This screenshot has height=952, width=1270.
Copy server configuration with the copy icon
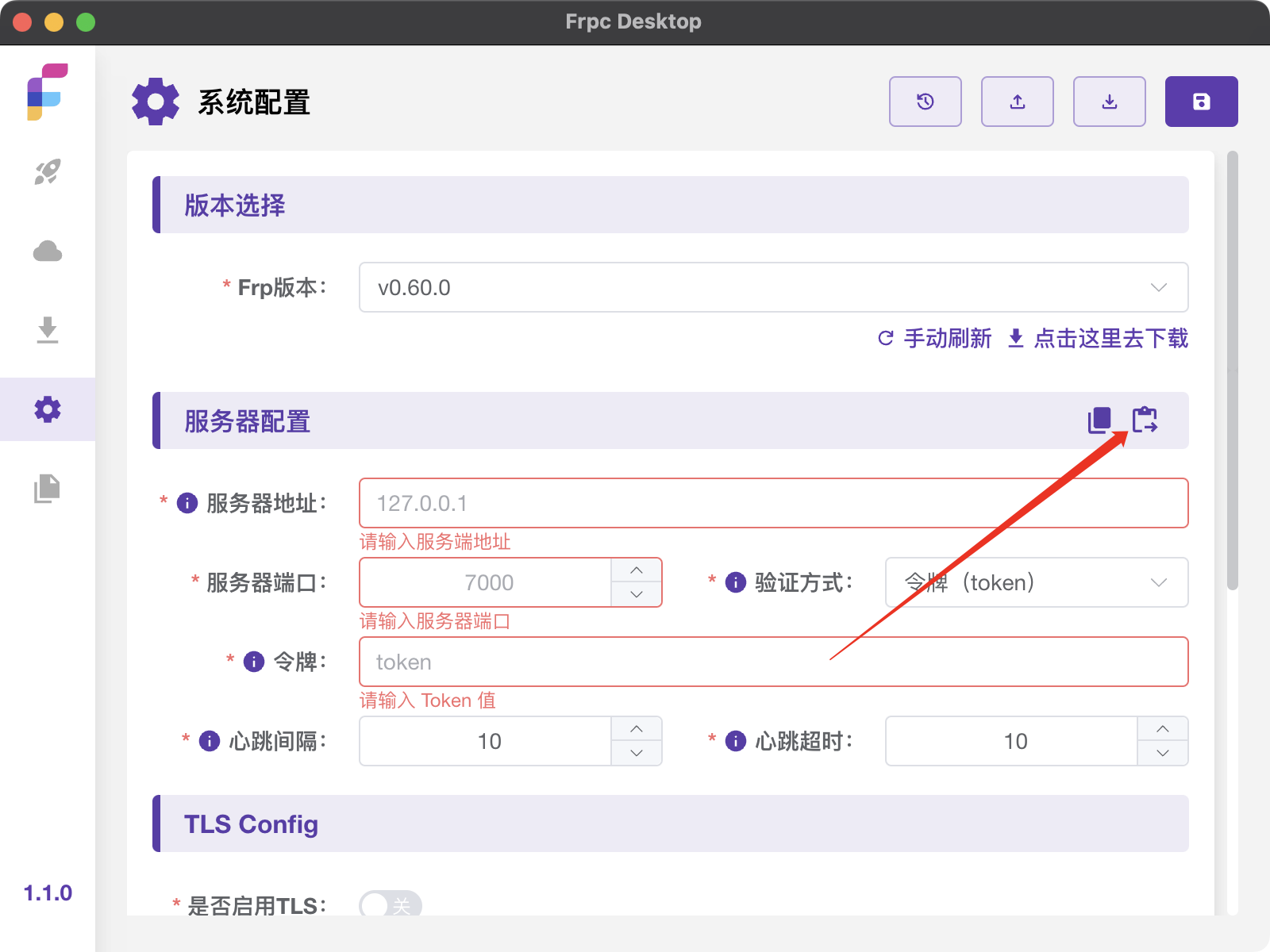point(1100,420)
